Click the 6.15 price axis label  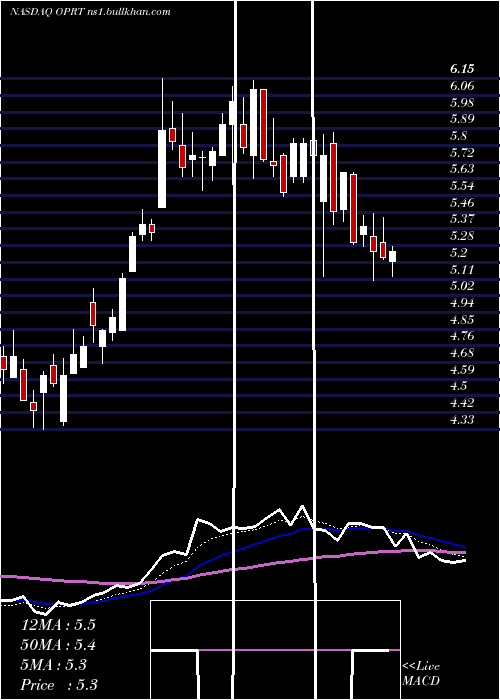(x=462, y=69)
